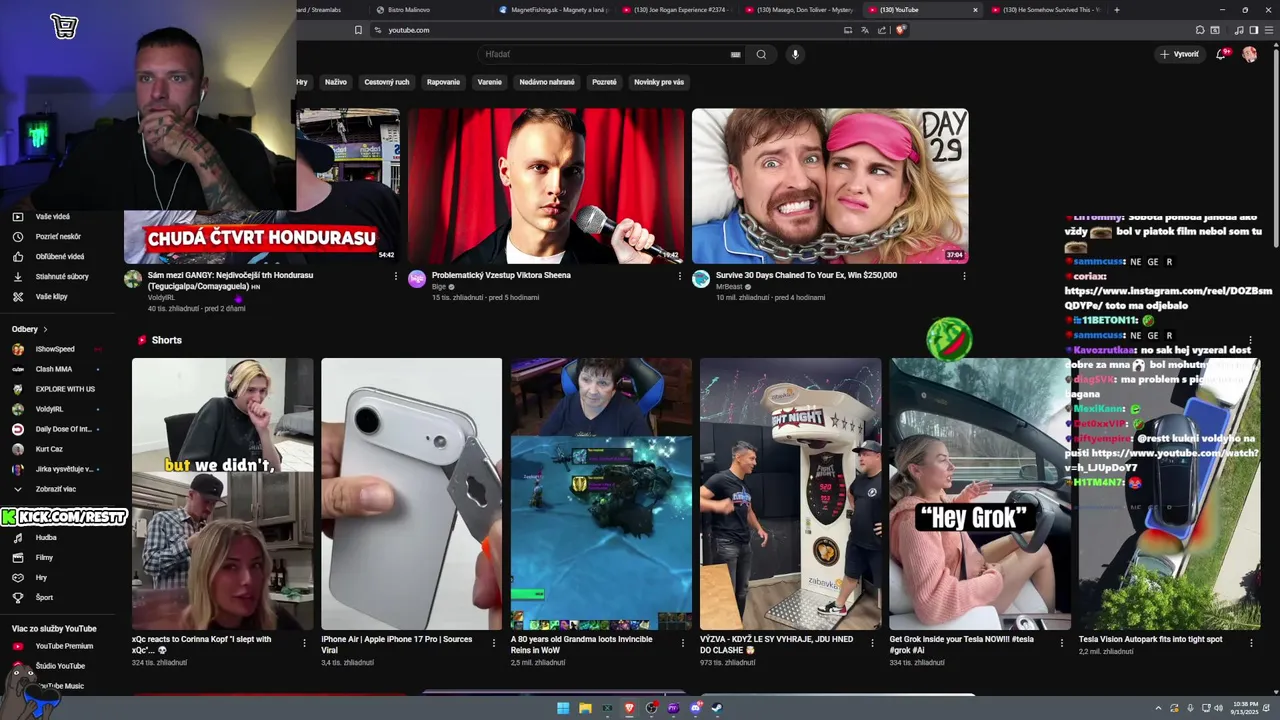Select the Cestovný ruch filter chip
Screen dimensions: 1280x720
click(x=387, y=82)
